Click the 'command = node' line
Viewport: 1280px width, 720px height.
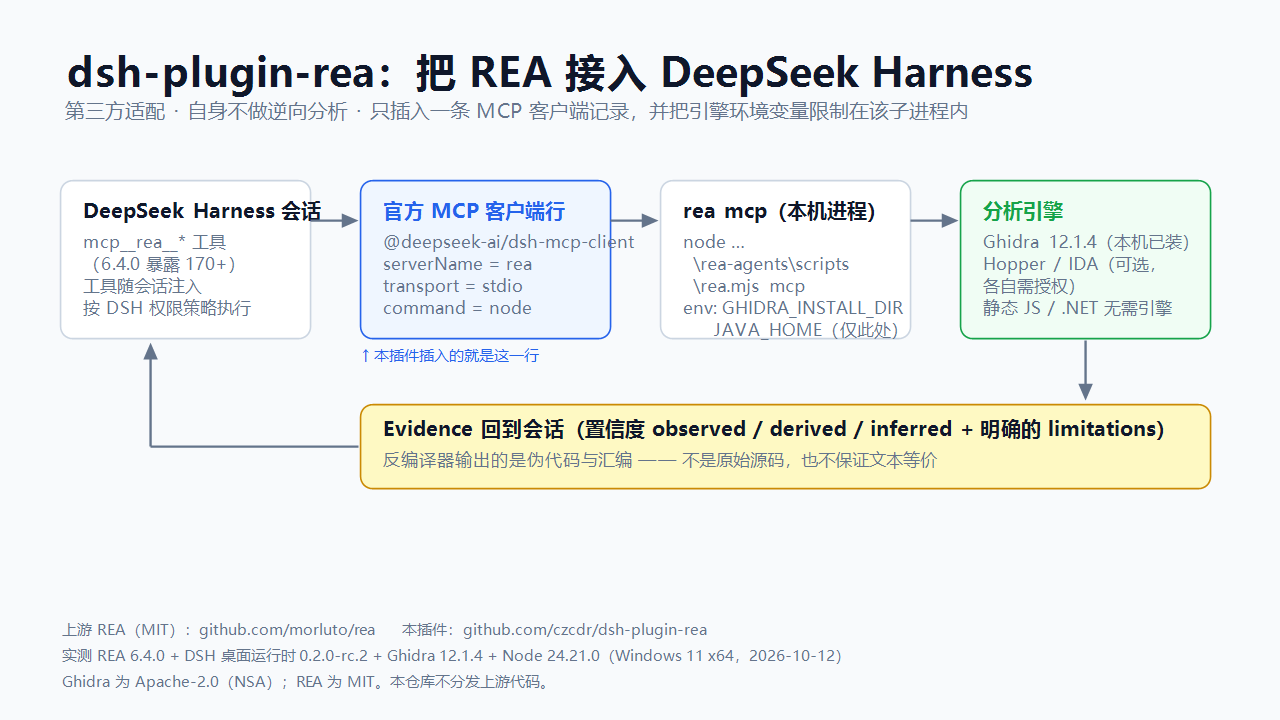pos(457,308)
